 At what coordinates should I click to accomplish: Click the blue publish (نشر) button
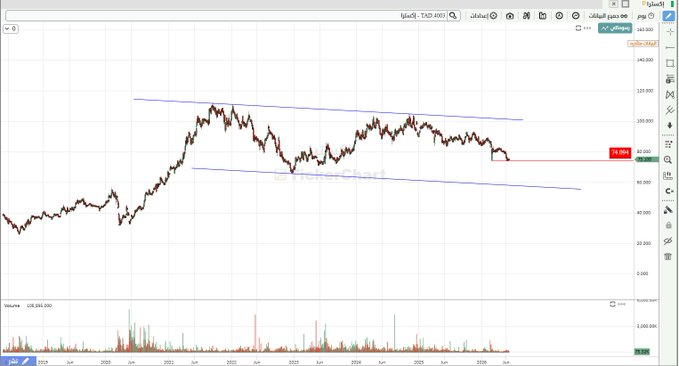[17, 361]
